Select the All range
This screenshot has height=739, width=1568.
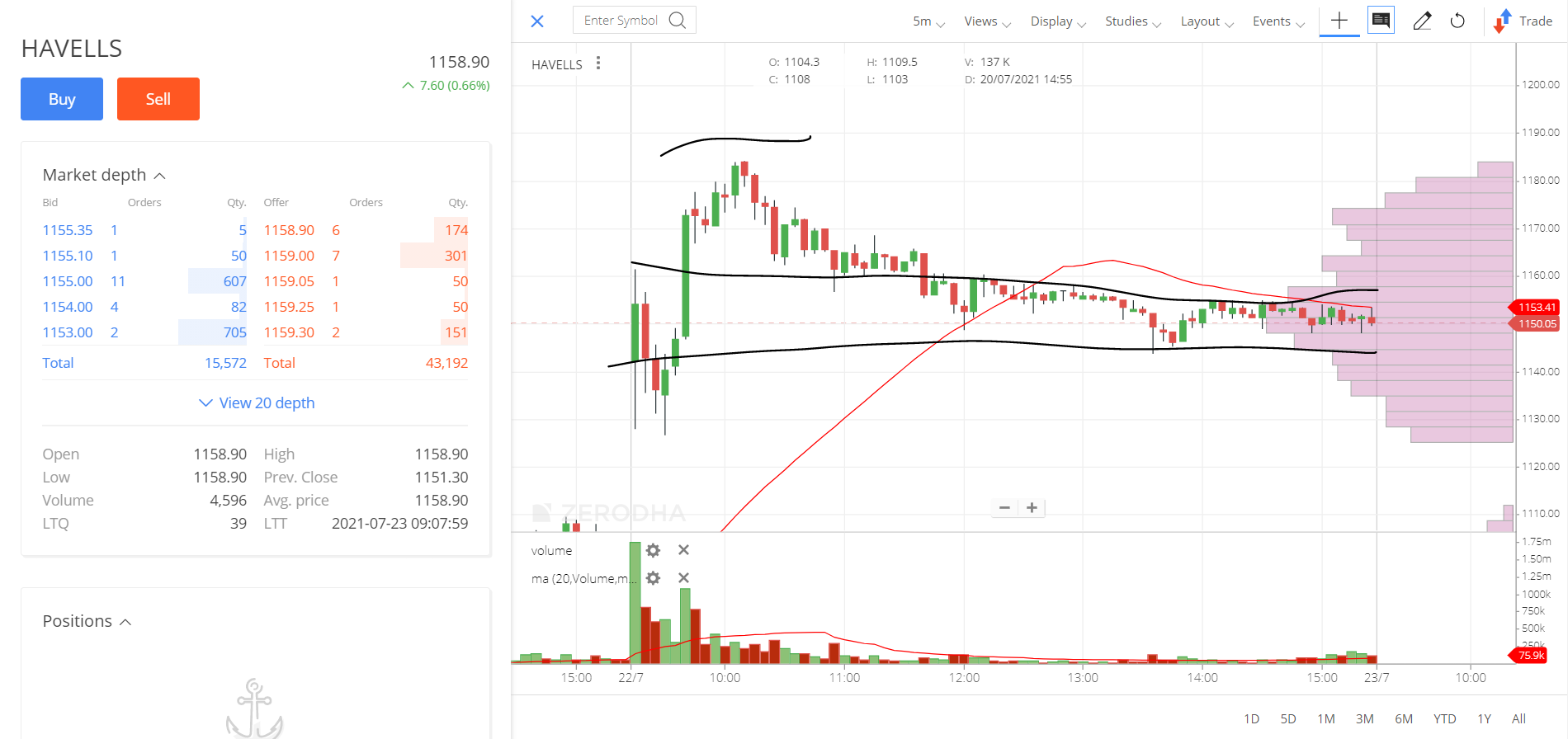(x=1518, y=719)
